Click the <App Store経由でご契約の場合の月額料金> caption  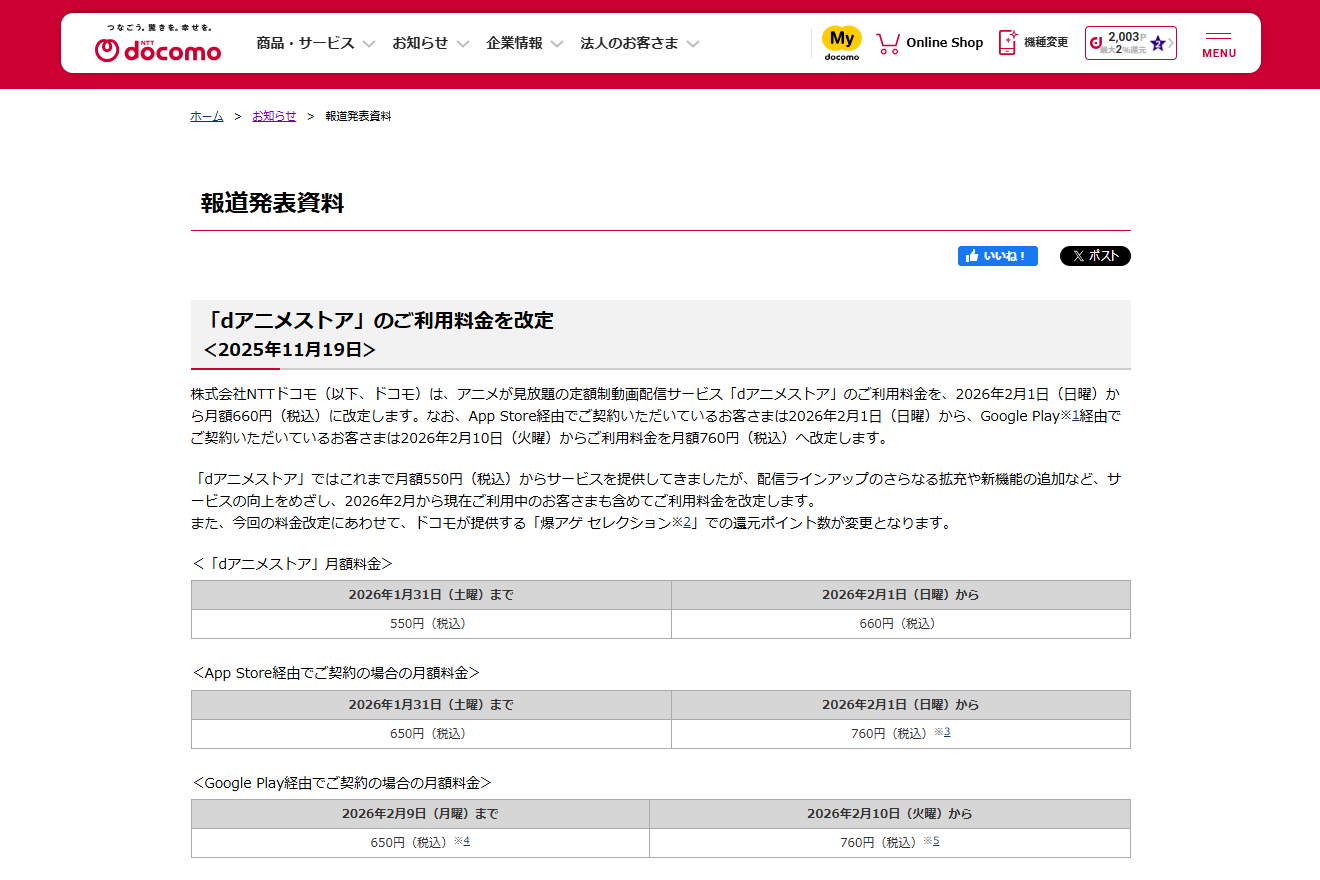(x=336, y=673)
